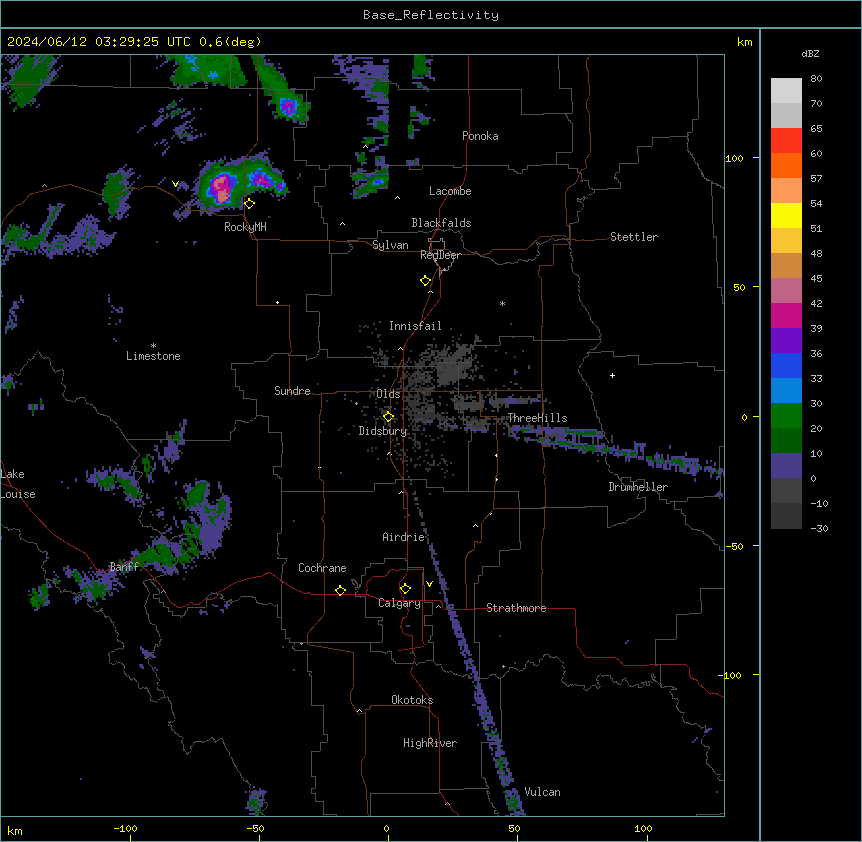Click the -100 tick label on horizontal axis

tap(125, 828)
